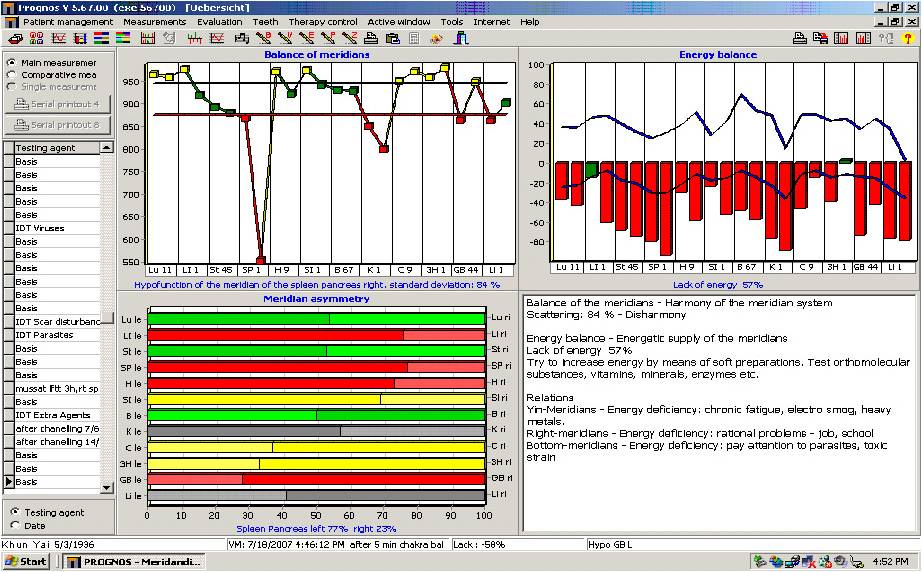Click the colored horizontal bars icon with black stripe
This screenshot has height=572, width=922.
(x=101, y=39)
